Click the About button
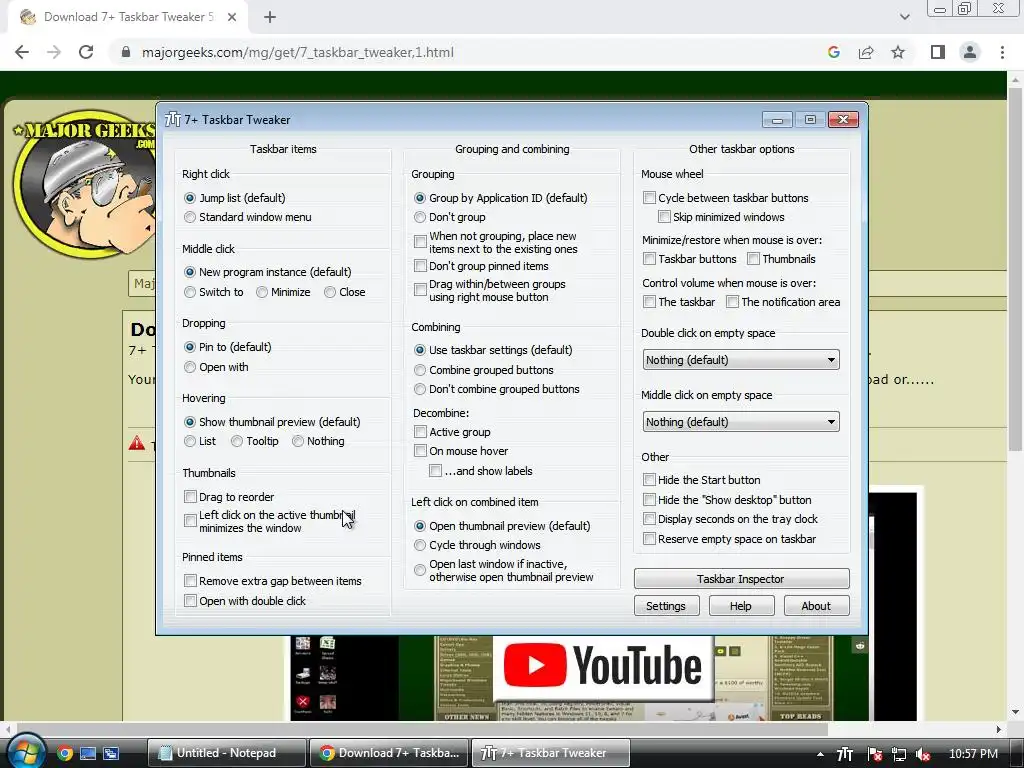Screen dimensions: 1024x768 point(816,606)
